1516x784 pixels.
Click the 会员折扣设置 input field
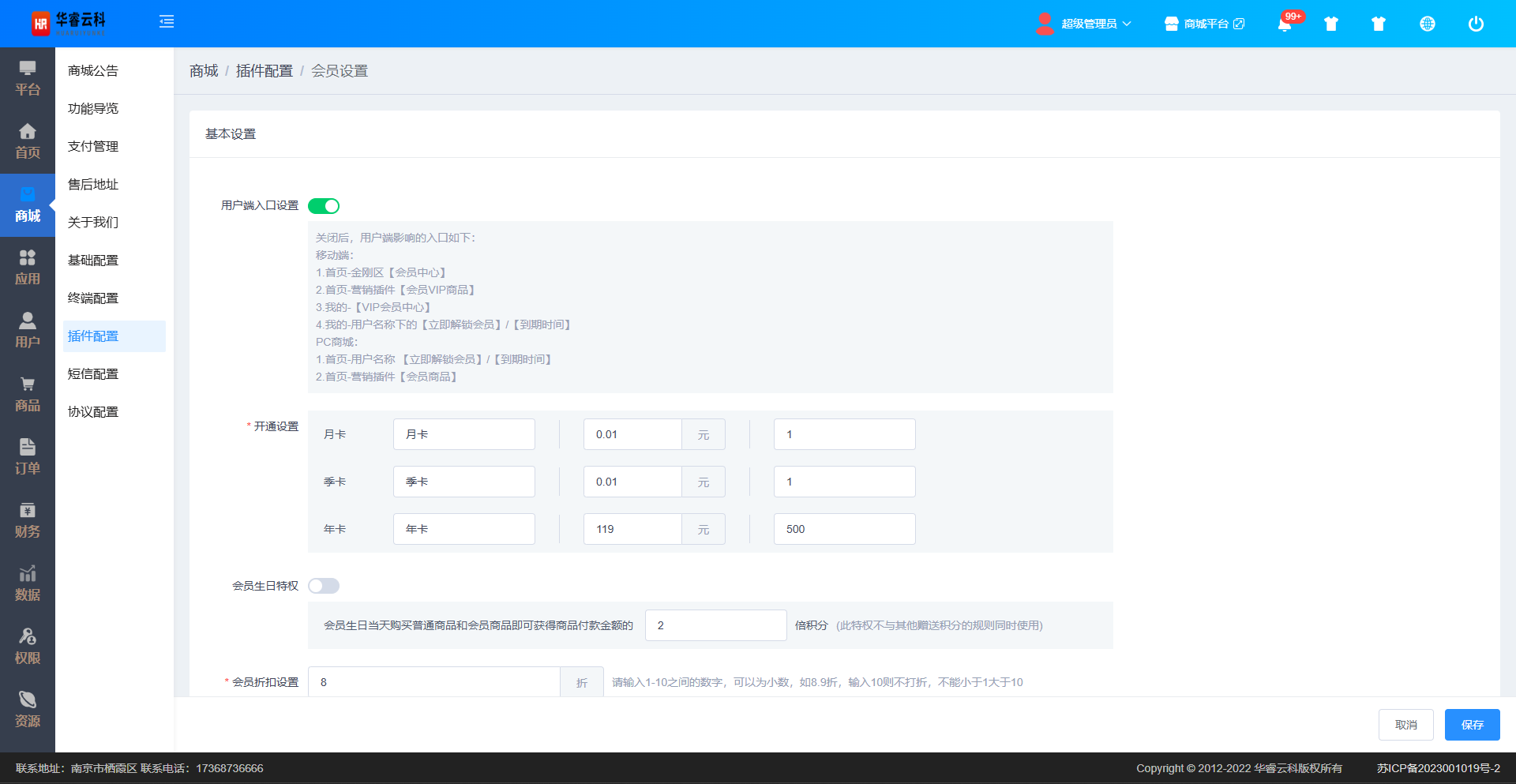click(433, 682)
